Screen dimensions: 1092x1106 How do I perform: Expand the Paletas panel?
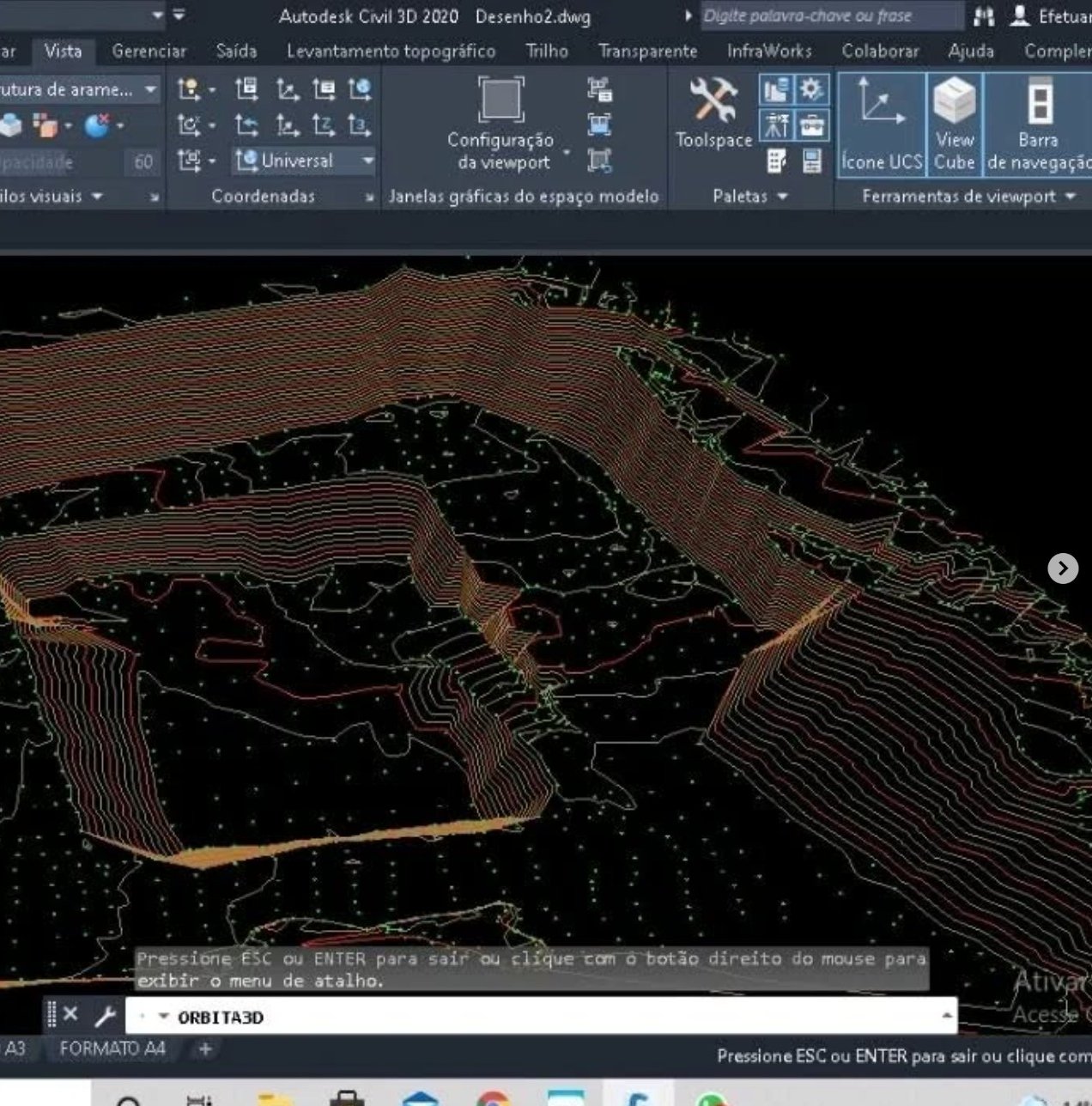[749, 197]
